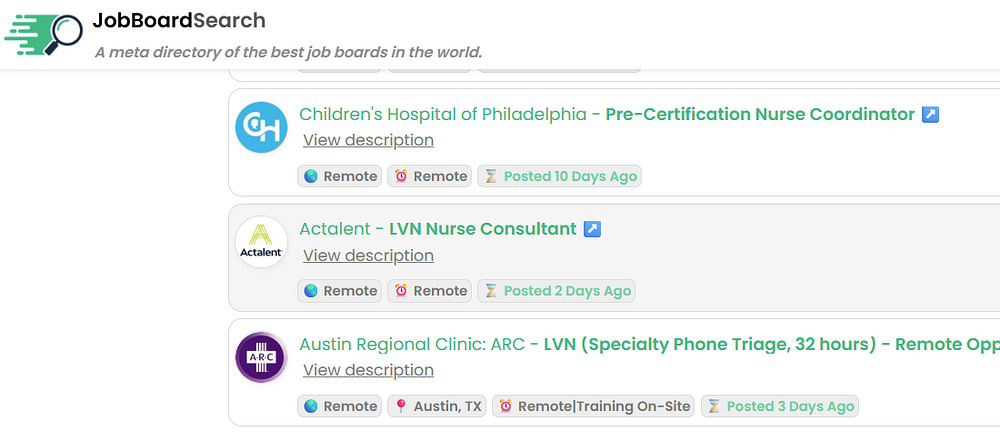
Task: Expand View description for Actalent job
Action: pos(368,255)
